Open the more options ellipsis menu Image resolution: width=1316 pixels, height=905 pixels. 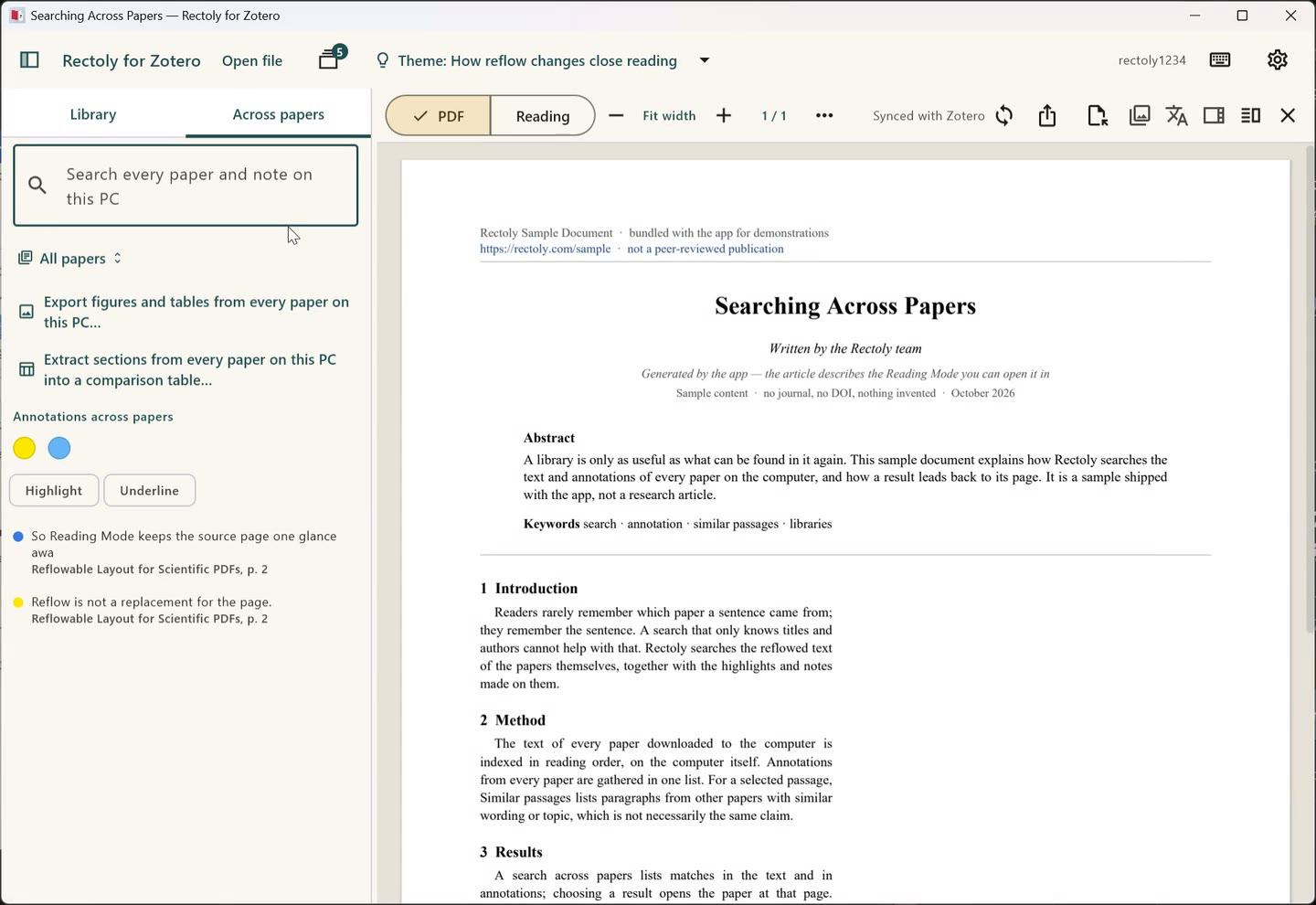(x=824, y=116)
